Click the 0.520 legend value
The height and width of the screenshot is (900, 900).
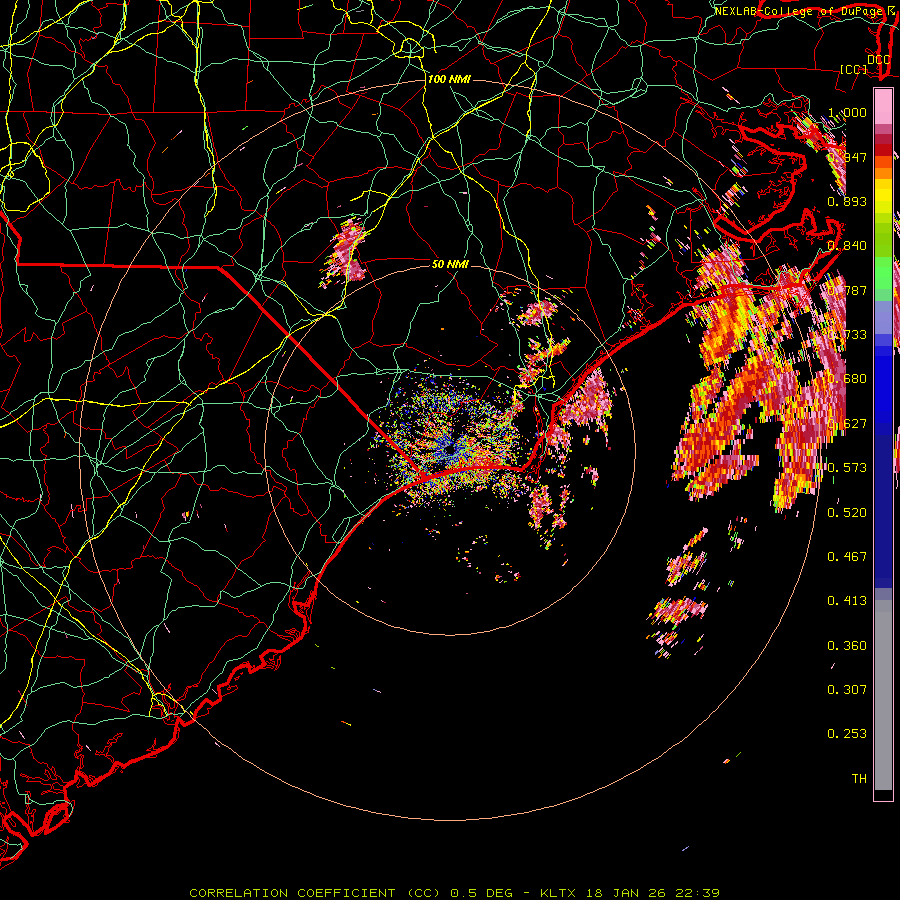[x=847, y=512]
